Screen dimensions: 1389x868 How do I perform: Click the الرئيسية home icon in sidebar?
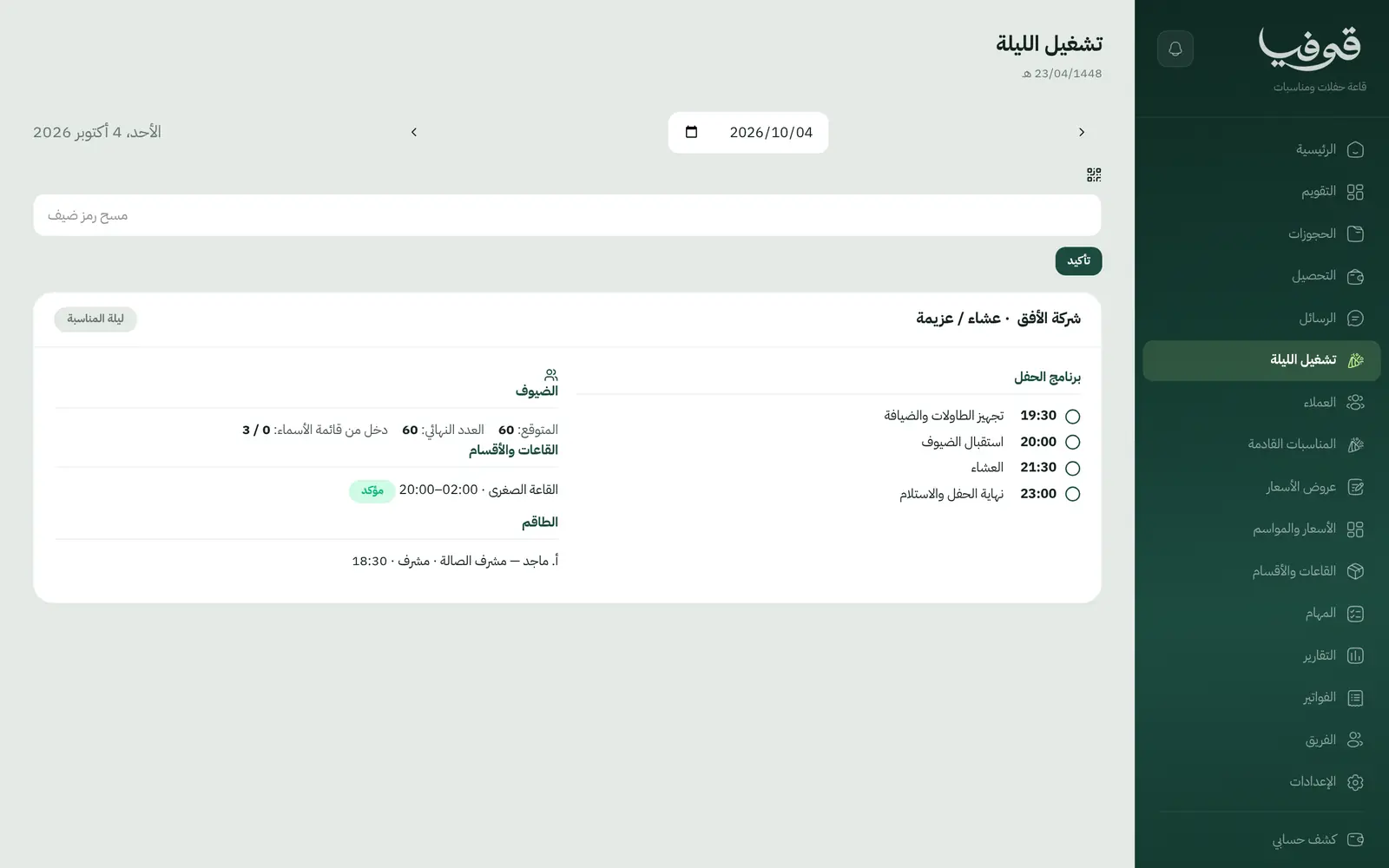(x=1355, y=149)
